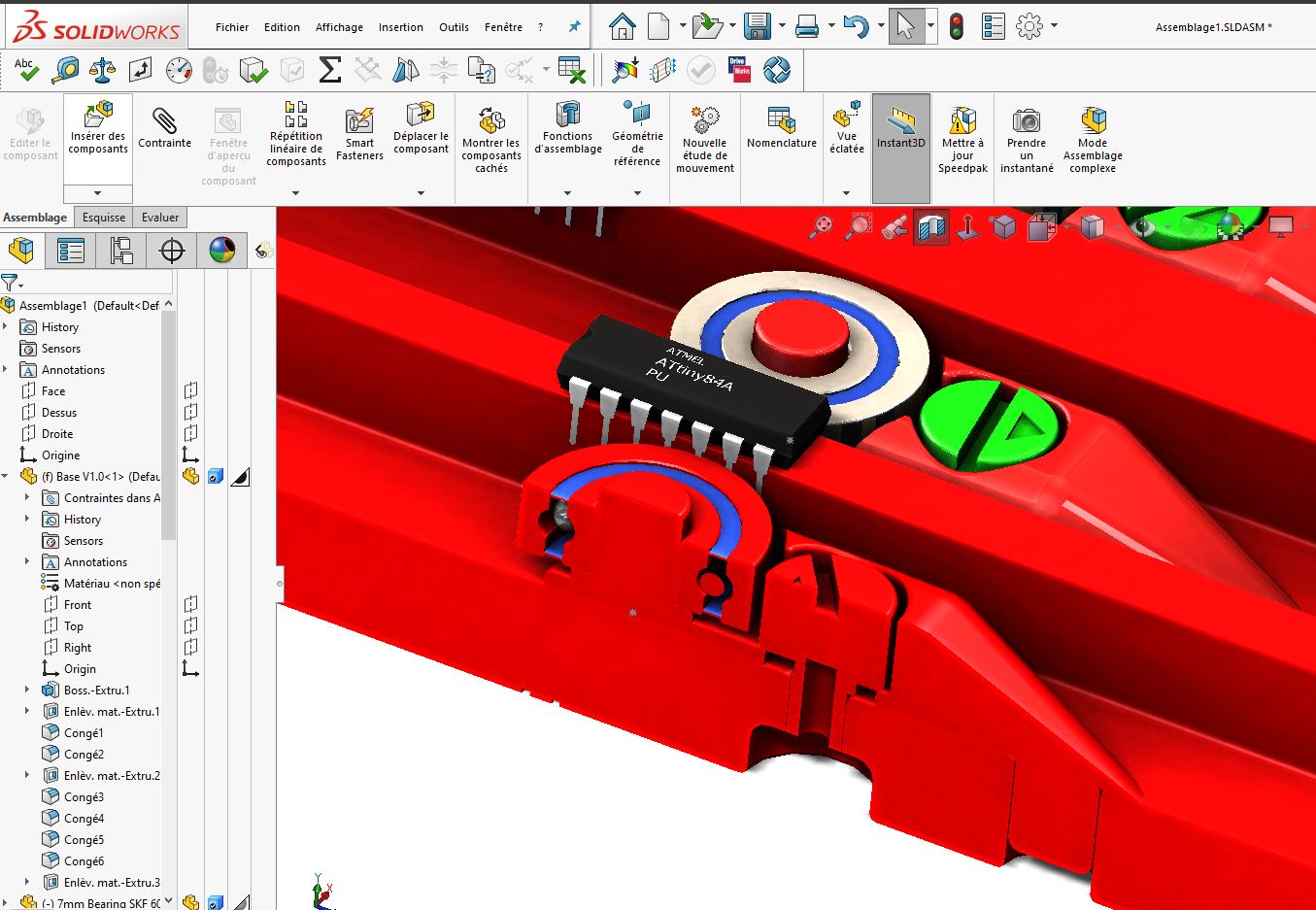This screenshot has height=910, width=1316.
Task: Click Prendre un instantané camera icon
Action: [x=1027, y=140]
